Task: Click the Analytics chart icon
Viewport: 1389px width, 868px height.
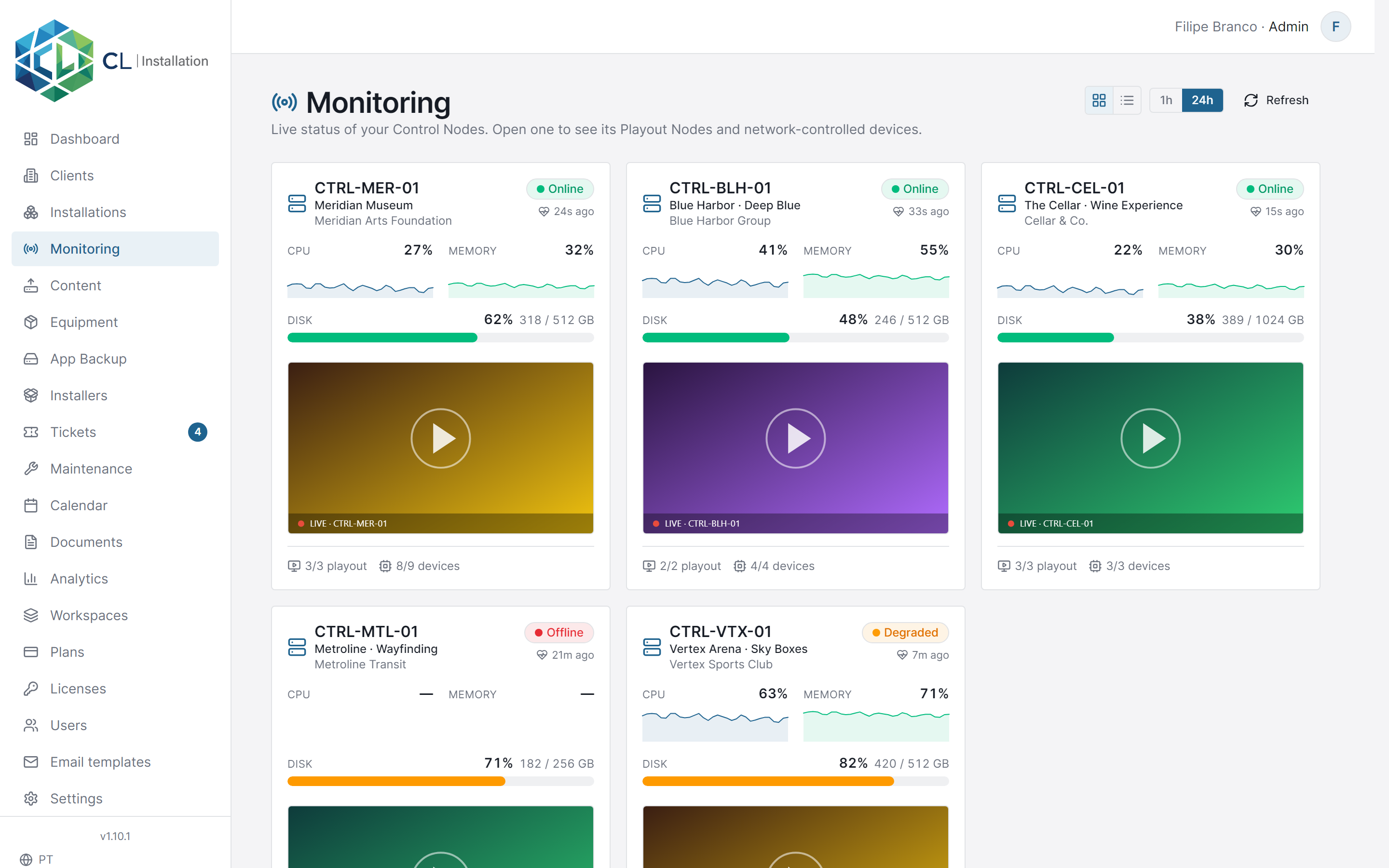Action: [31, 579]
